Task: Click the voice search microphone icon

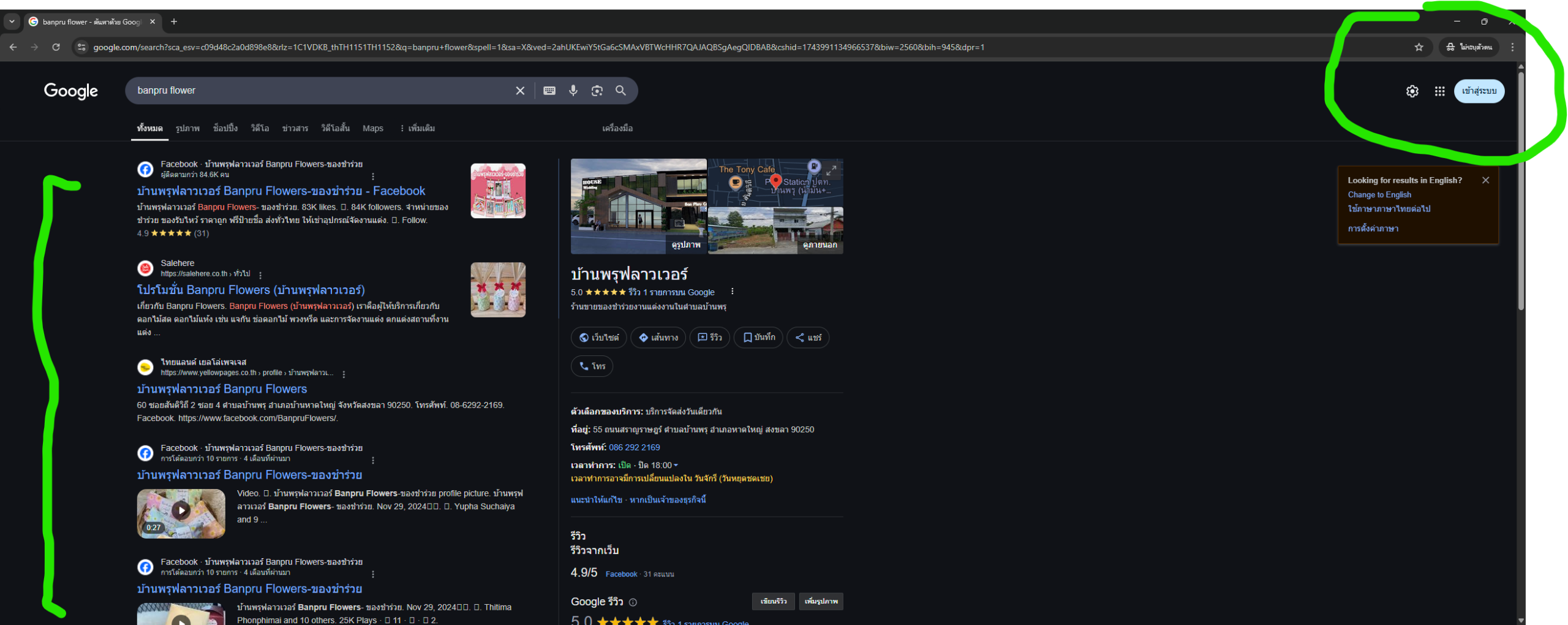Action: pyautogui.click(x=573, y=91)
